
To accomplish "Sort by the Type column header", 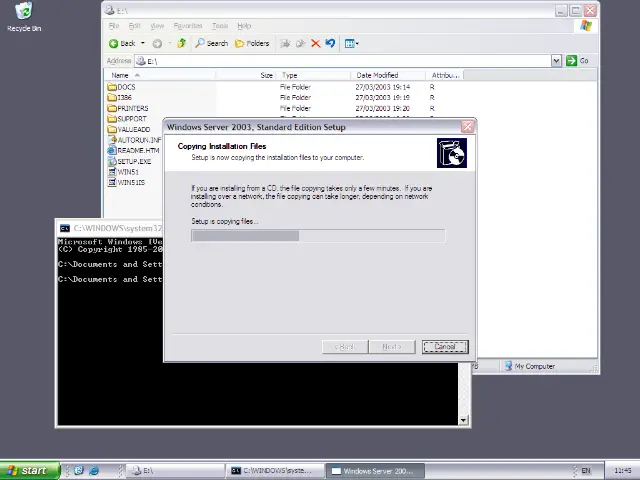I will click(x=313, y=75).
